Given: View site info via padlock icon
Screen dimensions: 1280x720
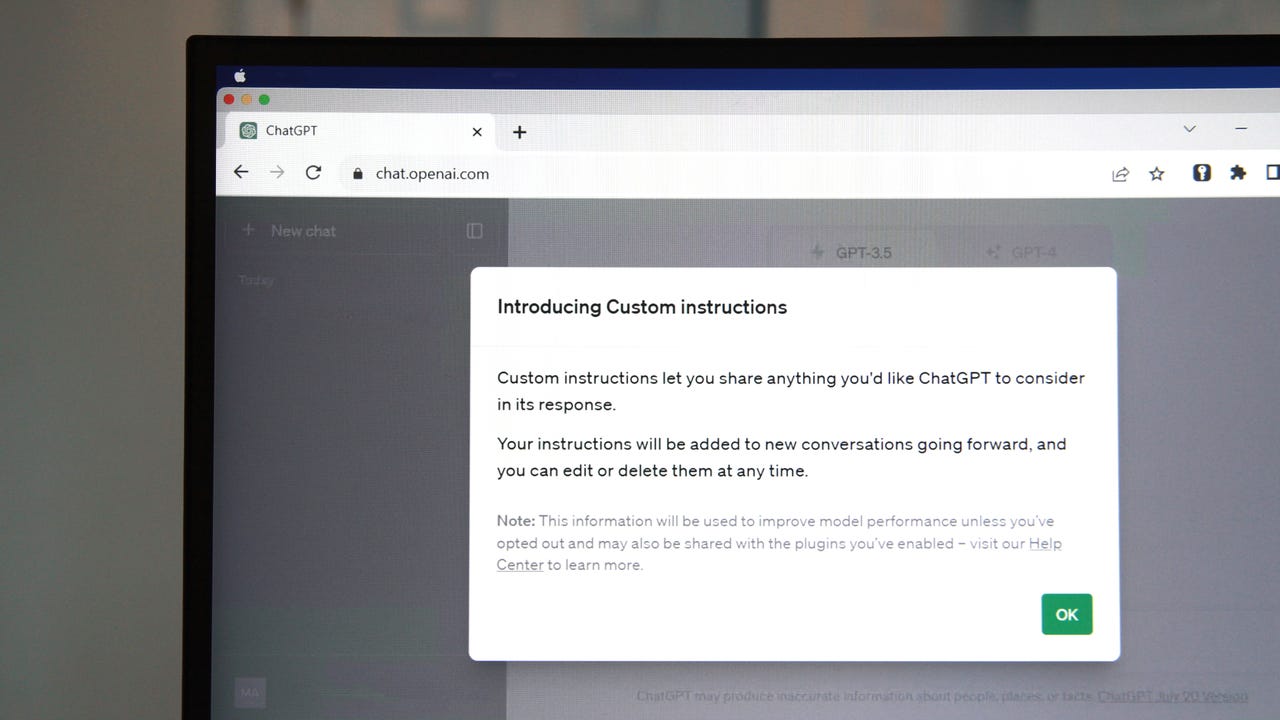Looking at the screenshot, I should [357, 174].
